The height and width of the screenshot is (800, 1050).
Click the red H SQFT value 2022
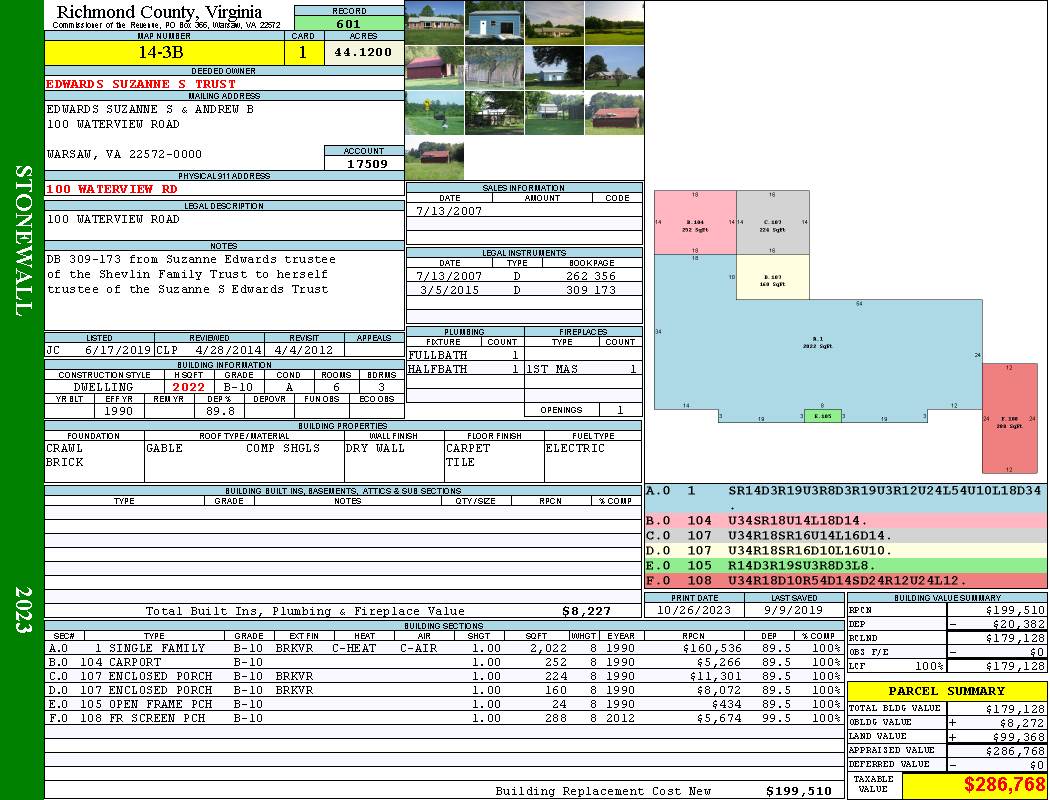pos(189,387)
